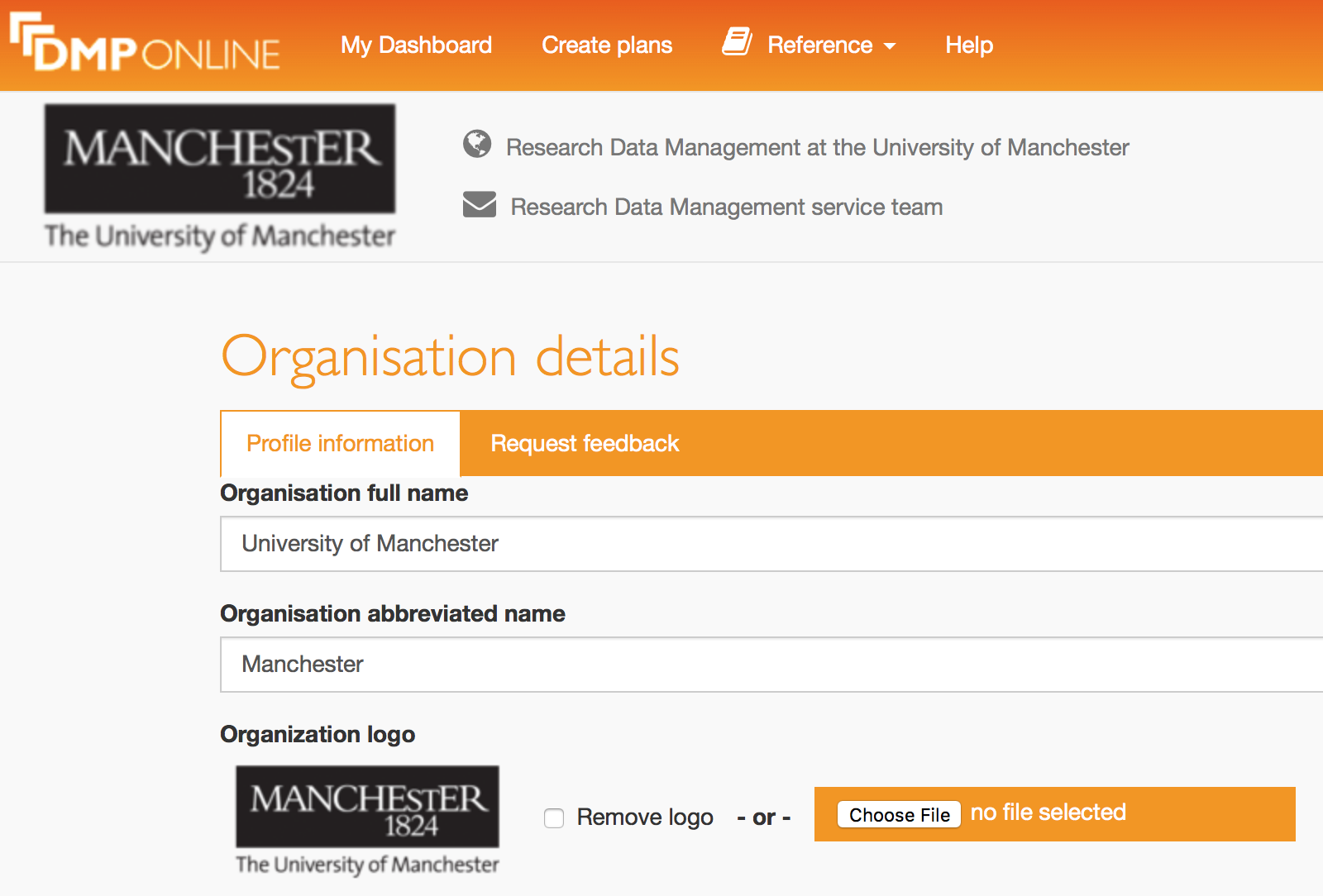1323x896 pixels.
Task: Click the Reference caret arrow
Action: [x=890, y=46]
